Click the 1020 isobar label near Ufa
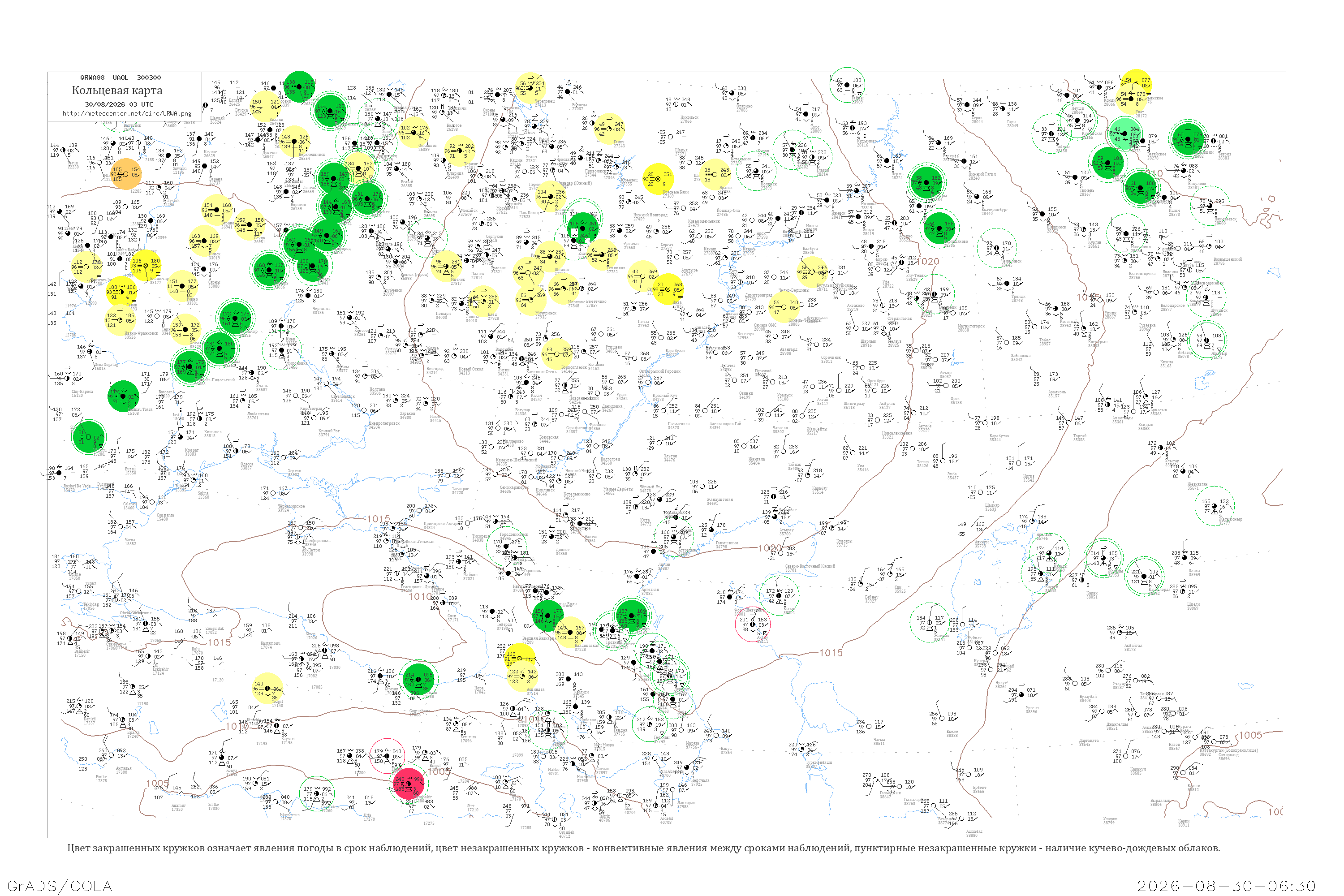1344x896 pixels. [929, 261]
